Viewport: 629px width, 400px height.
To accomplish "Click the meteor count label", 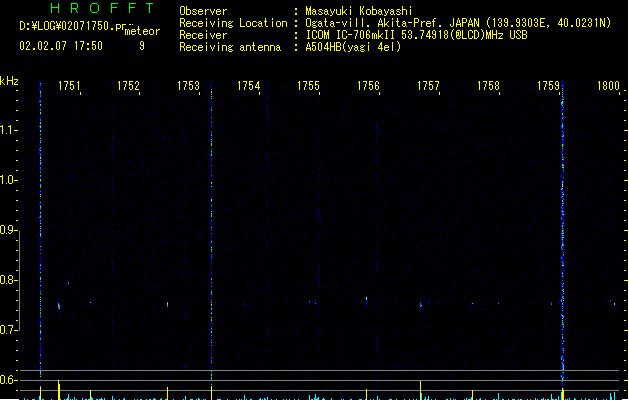I will 142,31.
